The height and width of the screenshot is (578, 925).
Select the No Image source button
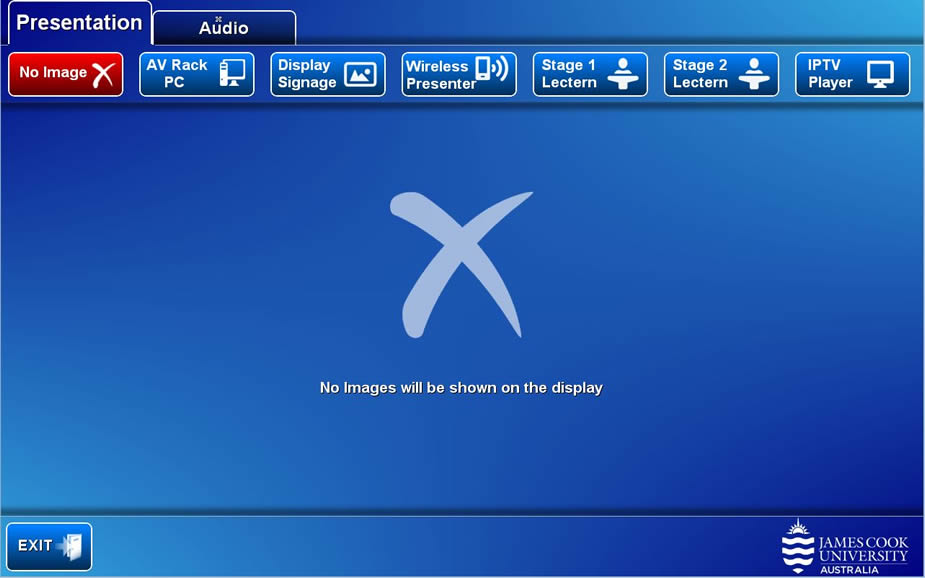click(65, 74)
